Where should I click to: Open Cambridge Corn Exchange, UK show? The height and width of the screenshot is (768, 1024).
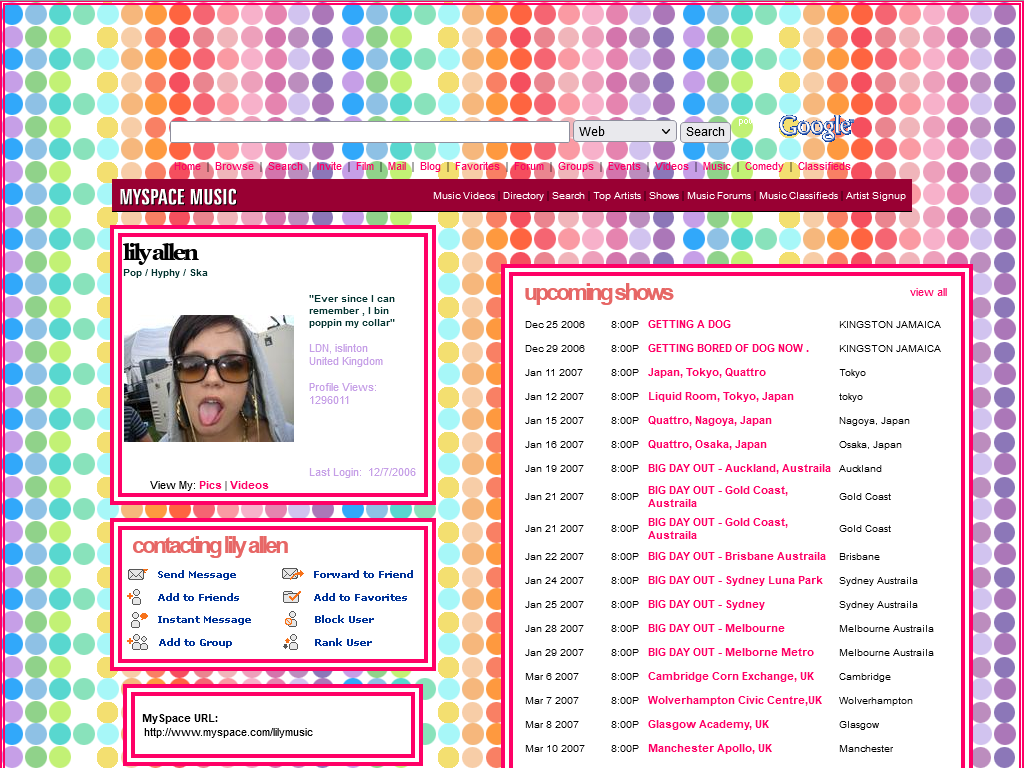coord(731,676)
